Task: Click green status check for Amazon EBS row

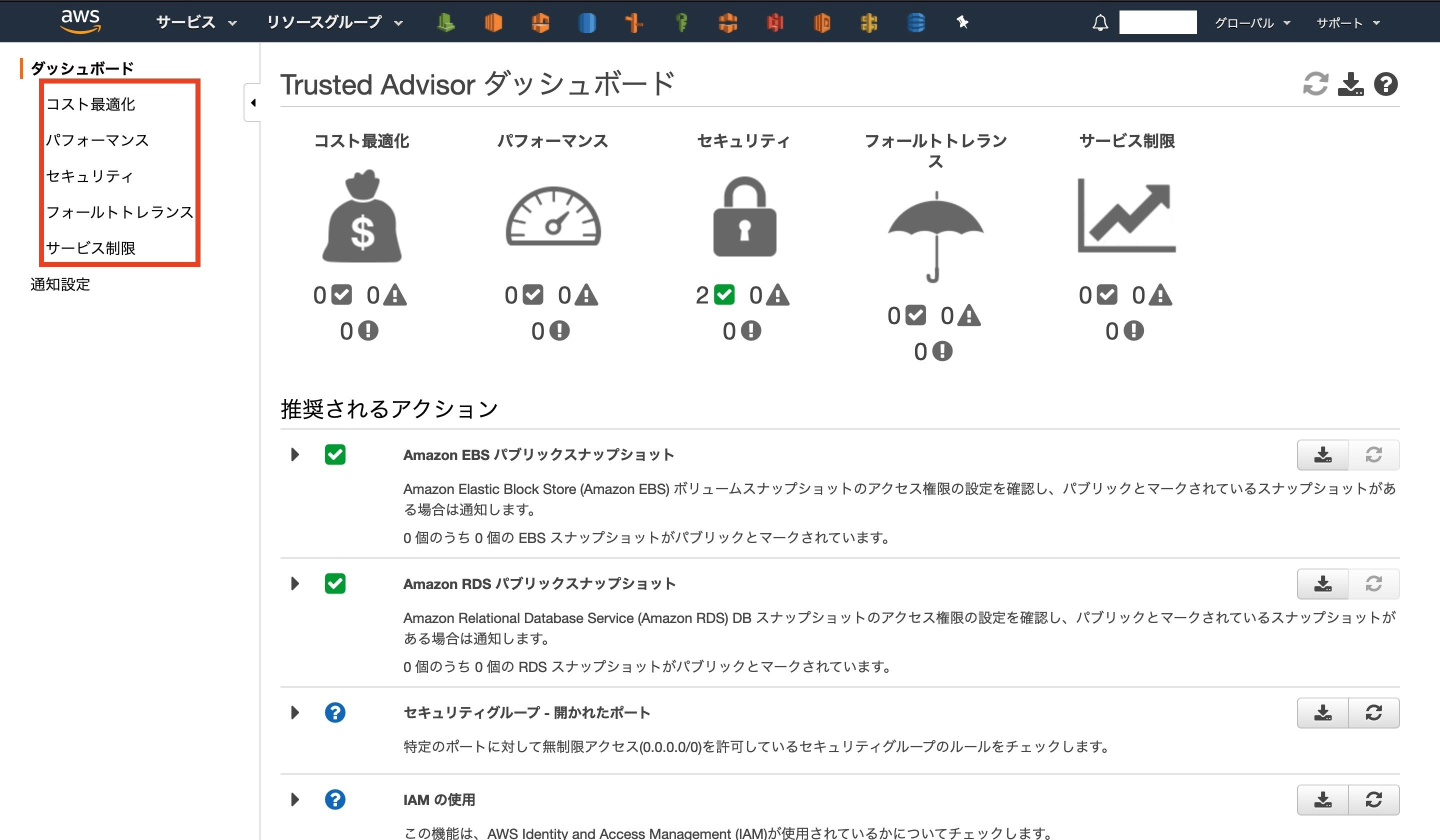Action: (335, 454)
